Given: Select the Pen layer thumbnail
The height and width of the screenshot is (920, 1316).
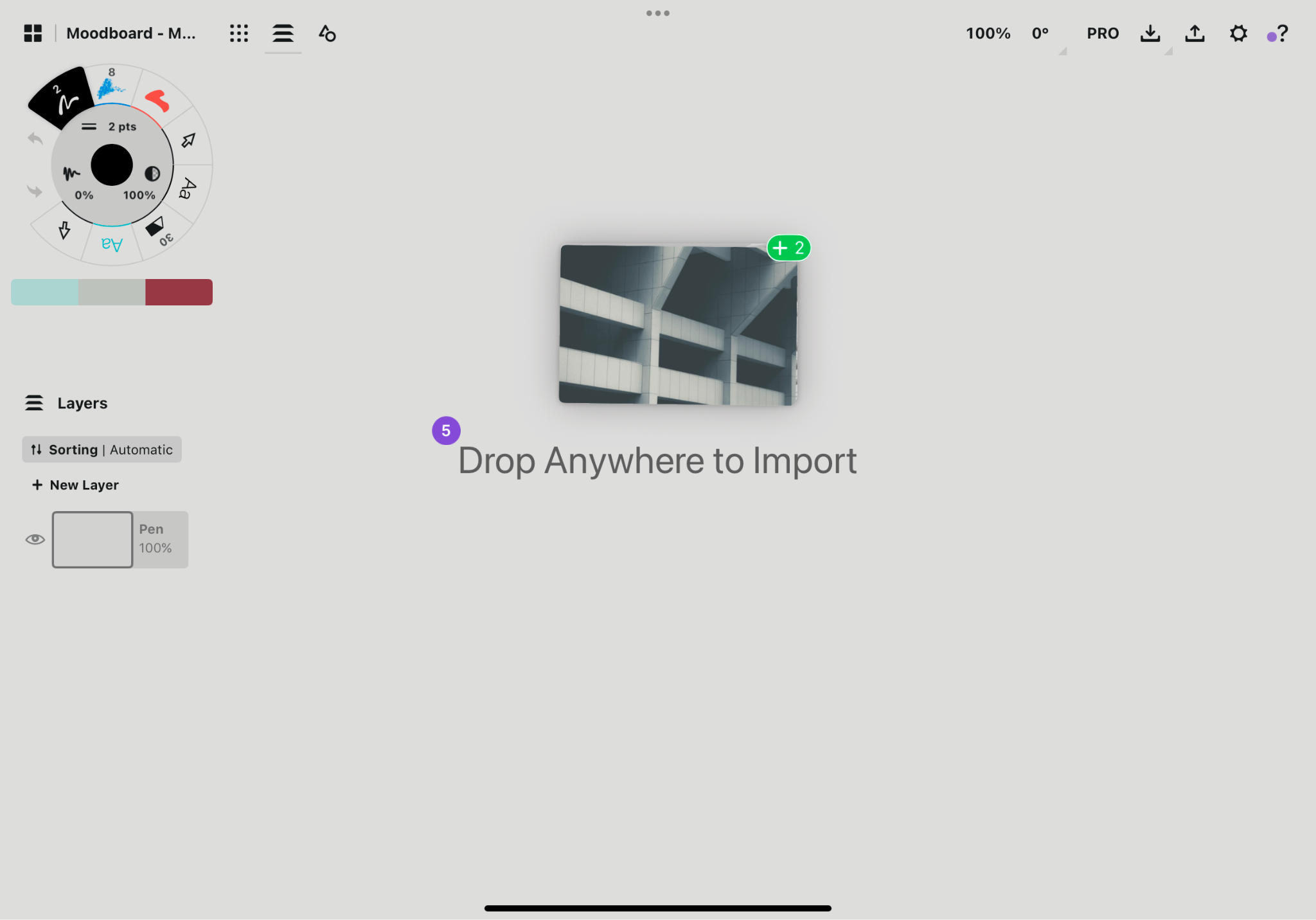Looking at the screenshot, I should (93, 539).
